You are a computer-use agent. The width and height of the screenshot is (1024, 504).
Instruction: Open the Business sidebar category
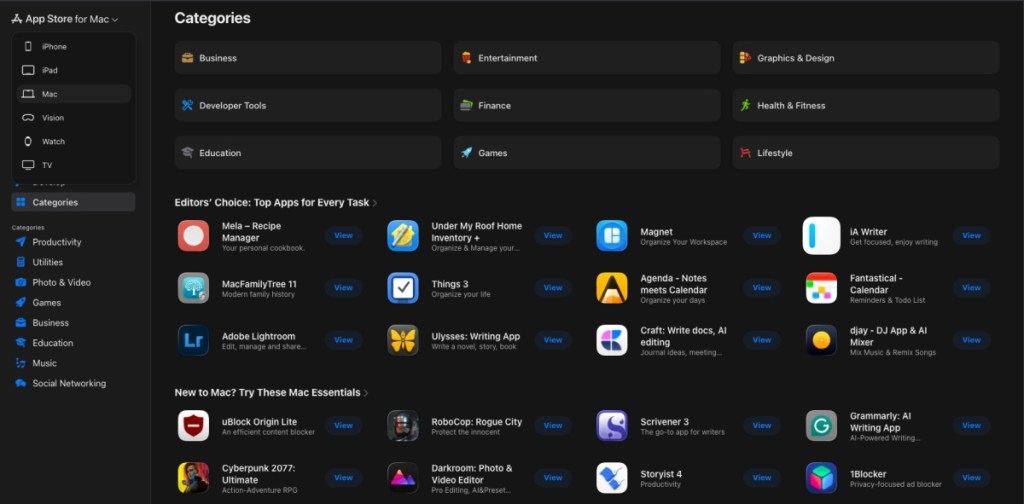point(73,323)
